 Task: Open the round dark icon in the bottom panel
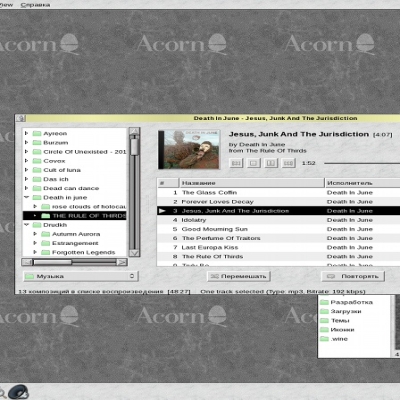19,392
